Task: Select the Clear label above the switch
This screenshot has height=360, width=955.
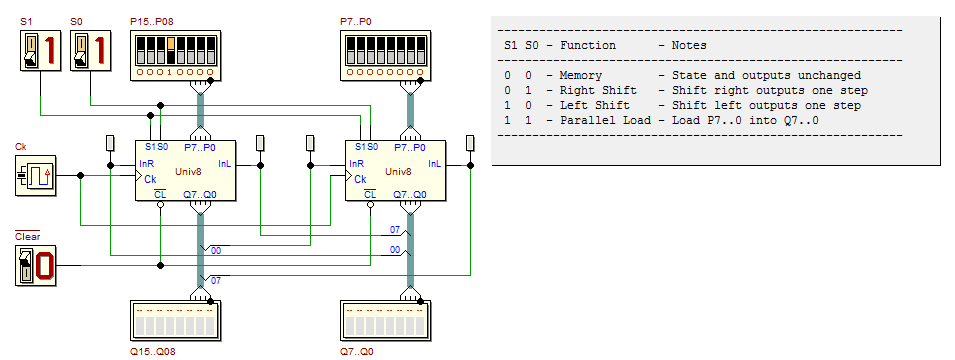Action: (27, 236)
